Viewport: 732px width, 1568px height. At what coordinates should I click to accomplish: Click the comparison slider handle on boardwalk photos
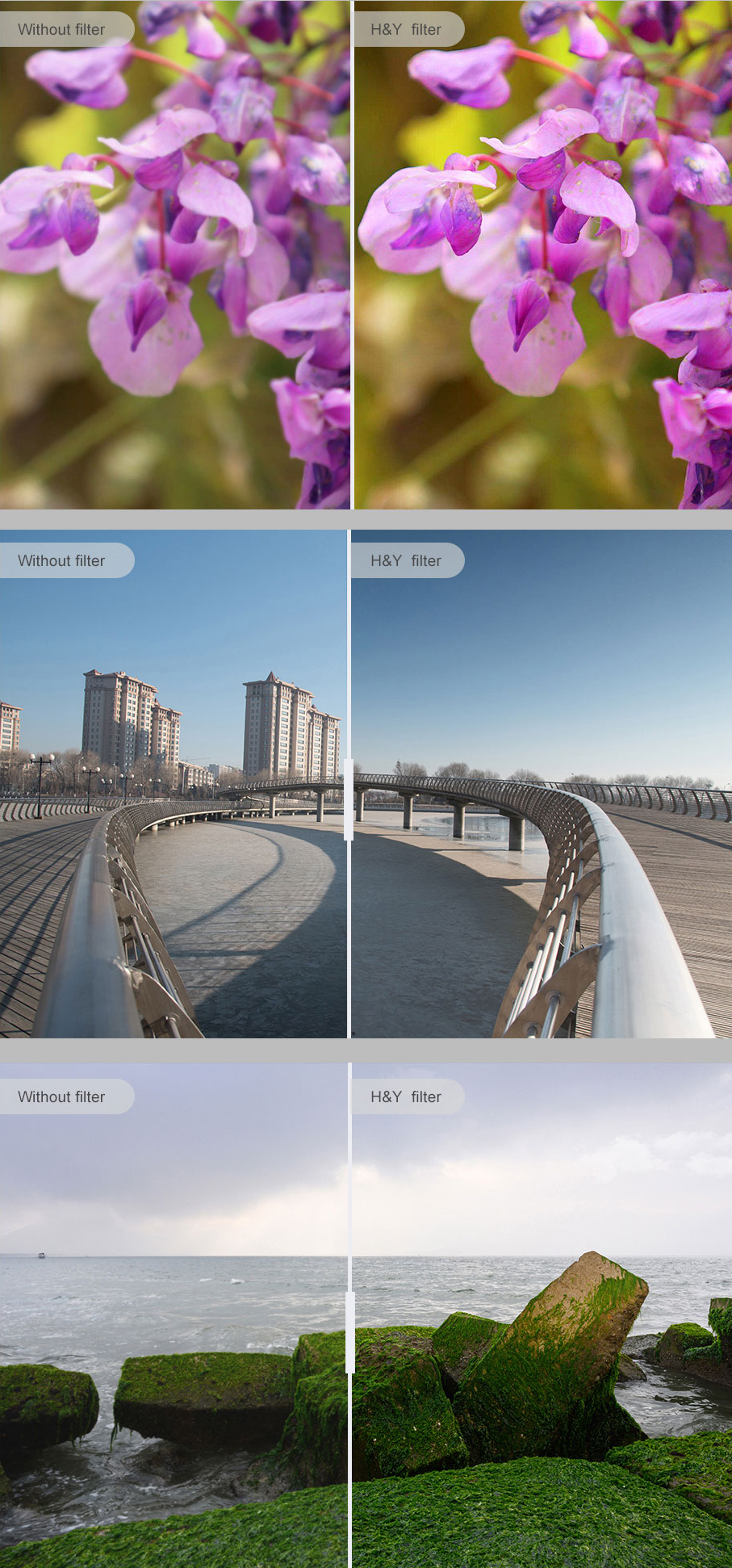349,799
